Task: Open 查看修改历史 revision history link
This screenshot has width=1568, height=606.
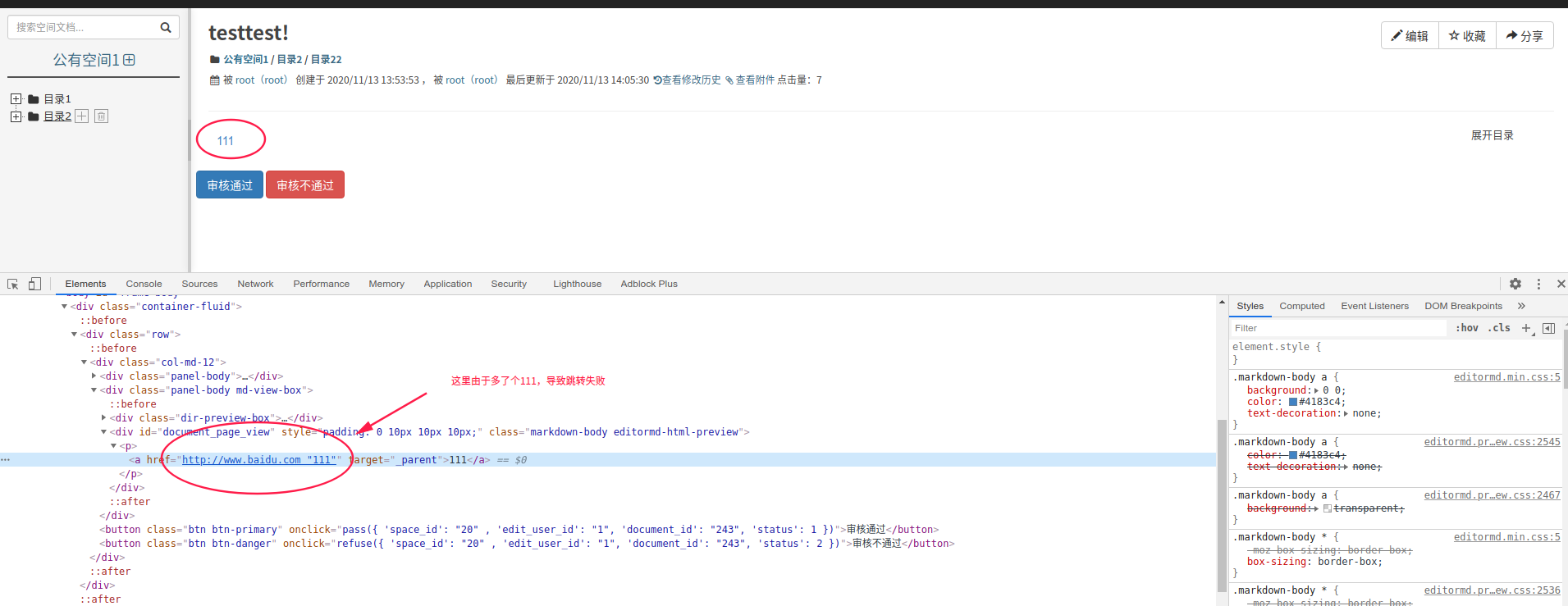Action: 687,80
